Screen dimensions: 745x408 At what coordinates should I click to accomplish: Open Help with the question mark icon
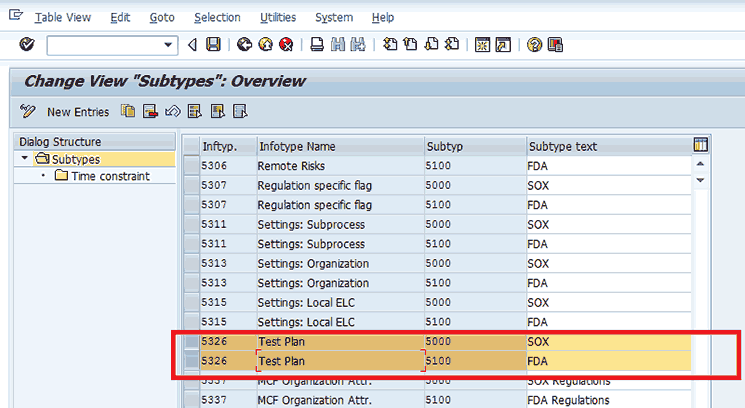coord(535,45)
